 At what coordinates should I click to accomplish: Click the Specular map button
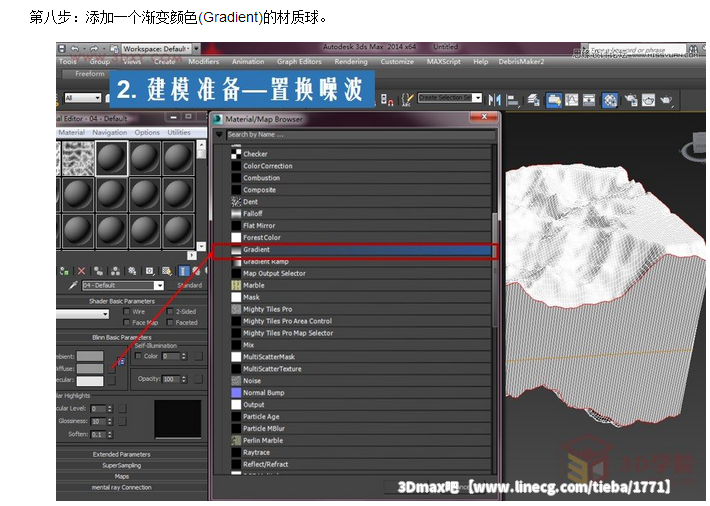pyautogui.click(x=111, y=381)
